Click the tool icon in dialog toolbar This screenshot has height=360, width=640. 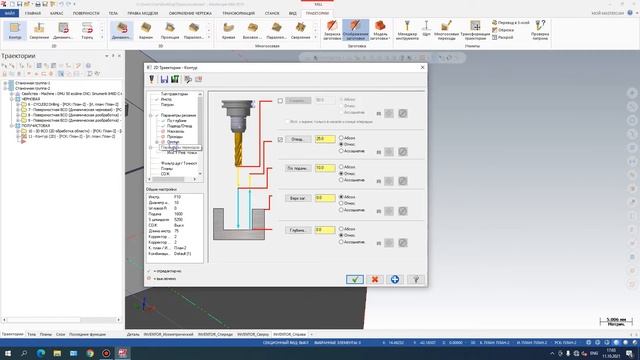151,79
